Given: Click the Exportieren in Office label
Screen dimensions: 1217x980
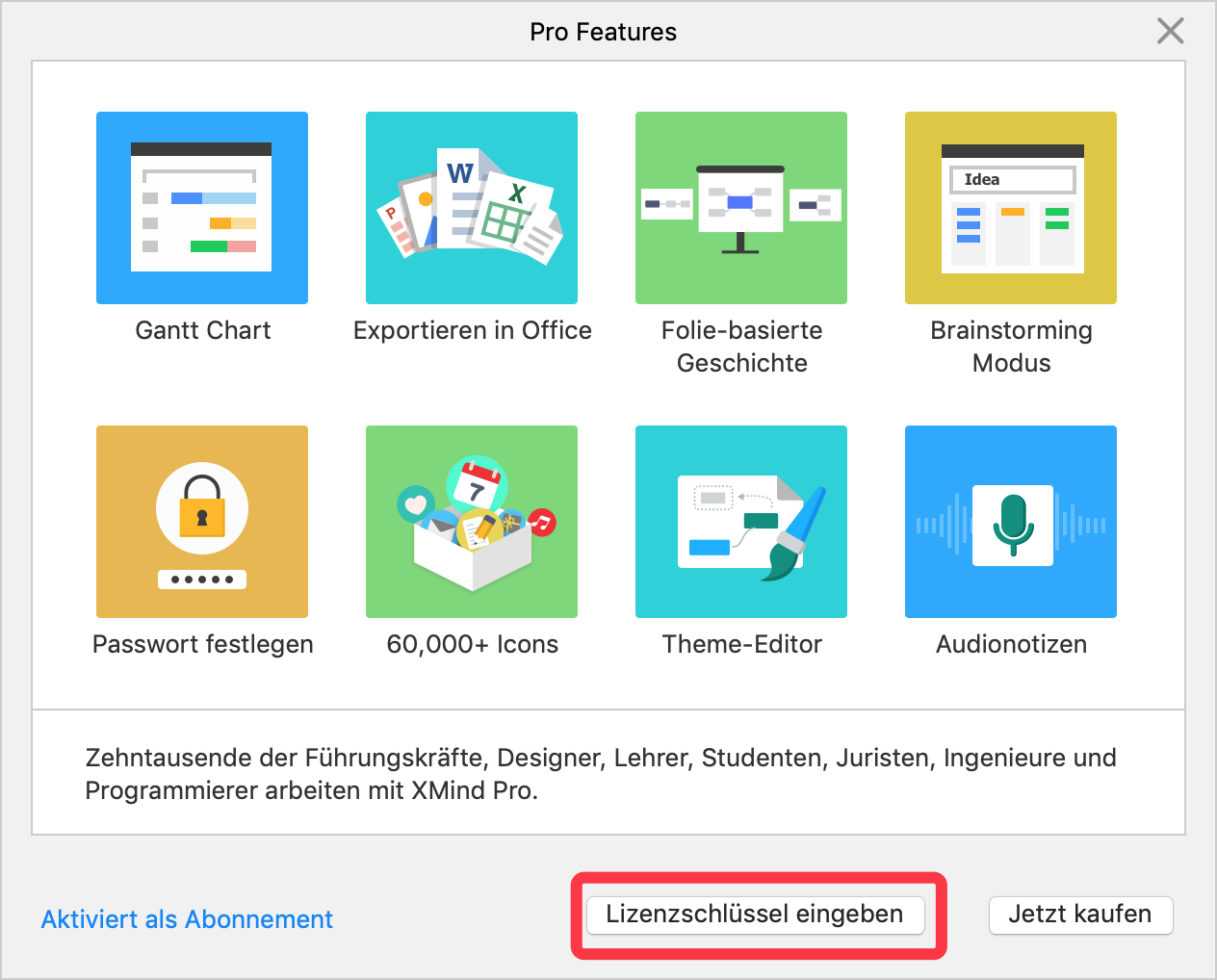Looking at the screenshot, I should [472, 330].
